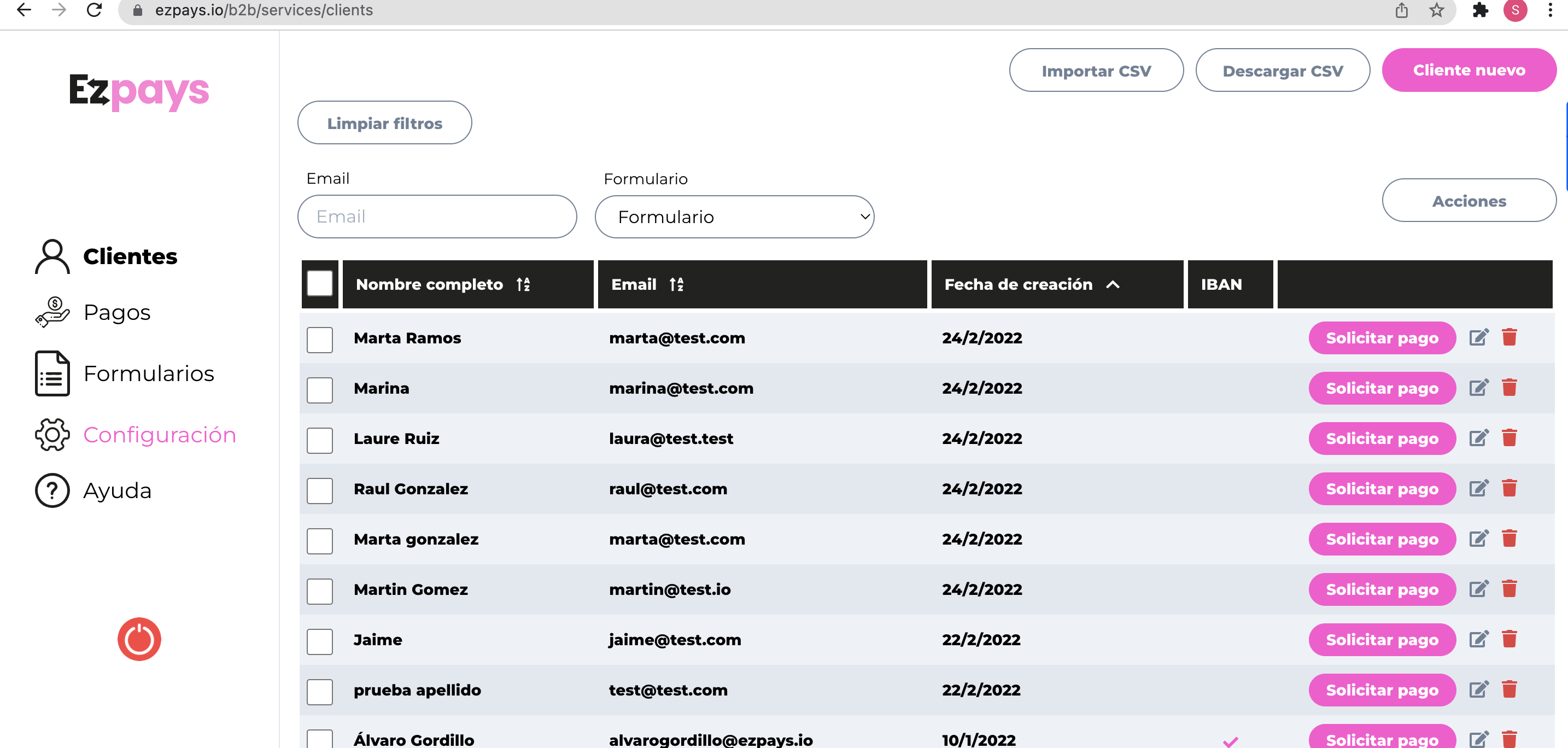This screenshot has height=748, width=1568.
Task: Click the Email column sort icon
Action: pyautogui.click(x=676, y=284)
